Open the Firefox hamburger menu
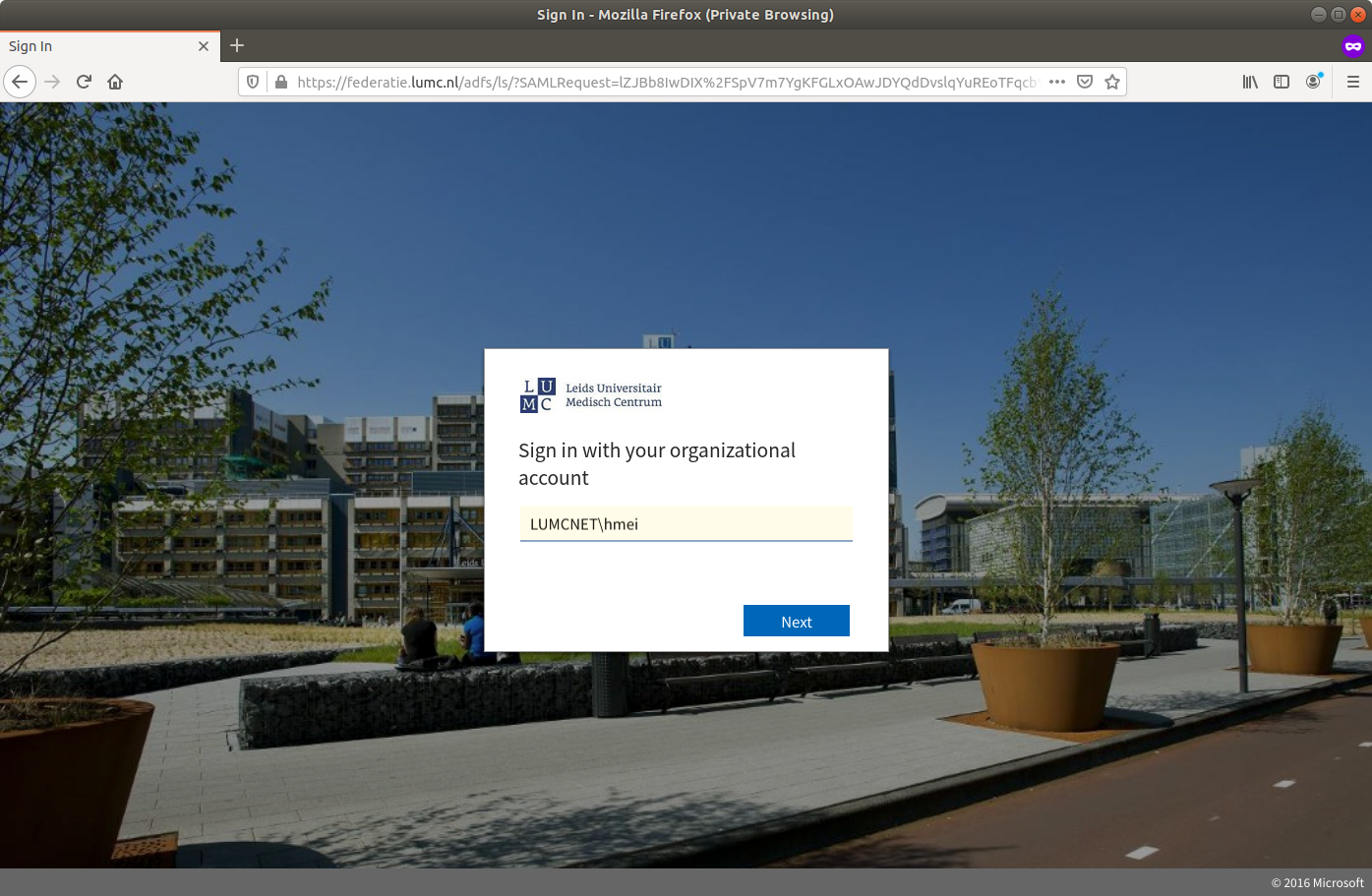 (1353, 82)
